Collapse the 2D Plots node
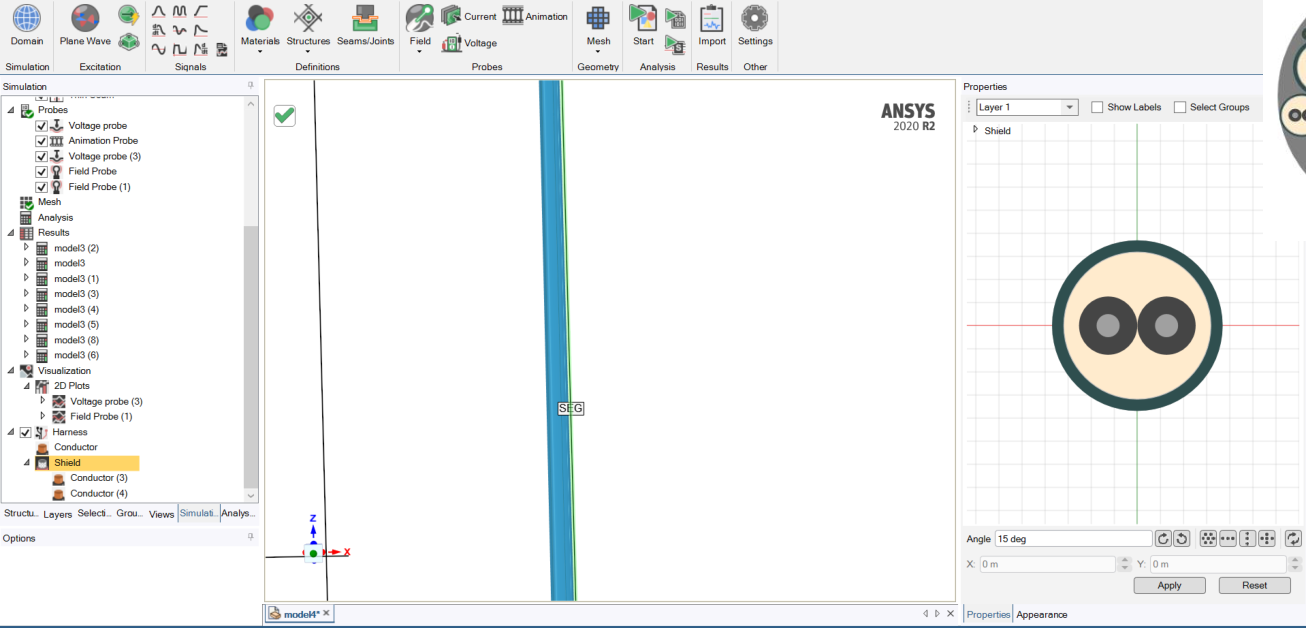This screenshot has width=1306, height=628. 27,385
